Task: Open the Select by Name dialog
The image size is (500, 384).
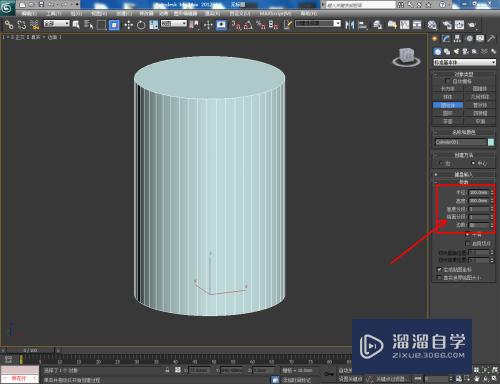Action: pyautogui.click(x=88, y=25)
